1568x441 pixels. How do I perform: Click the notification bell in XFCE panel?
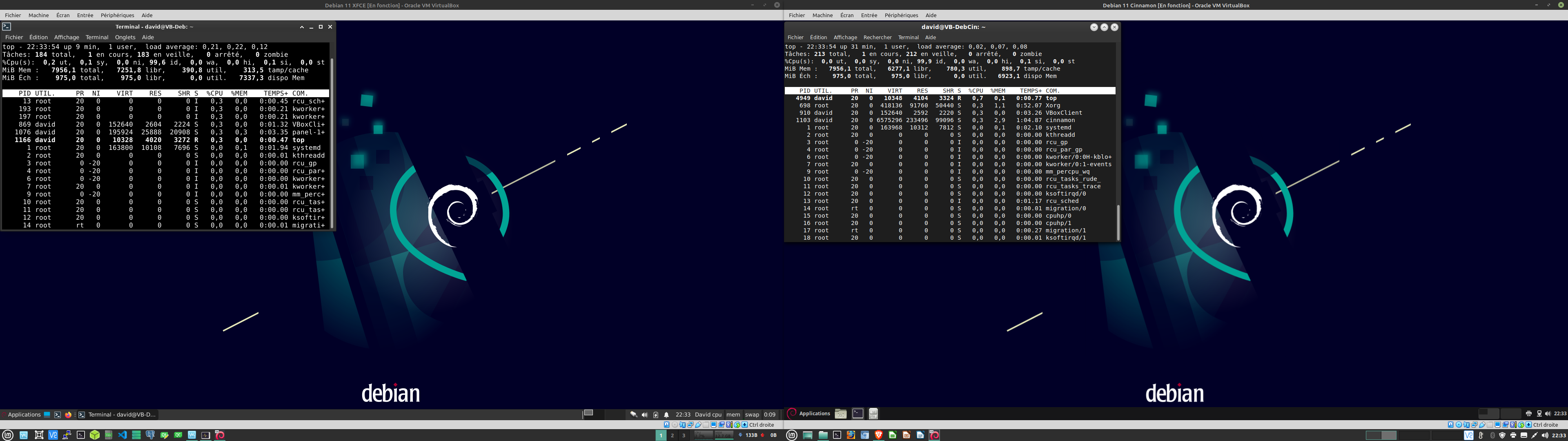666,415
